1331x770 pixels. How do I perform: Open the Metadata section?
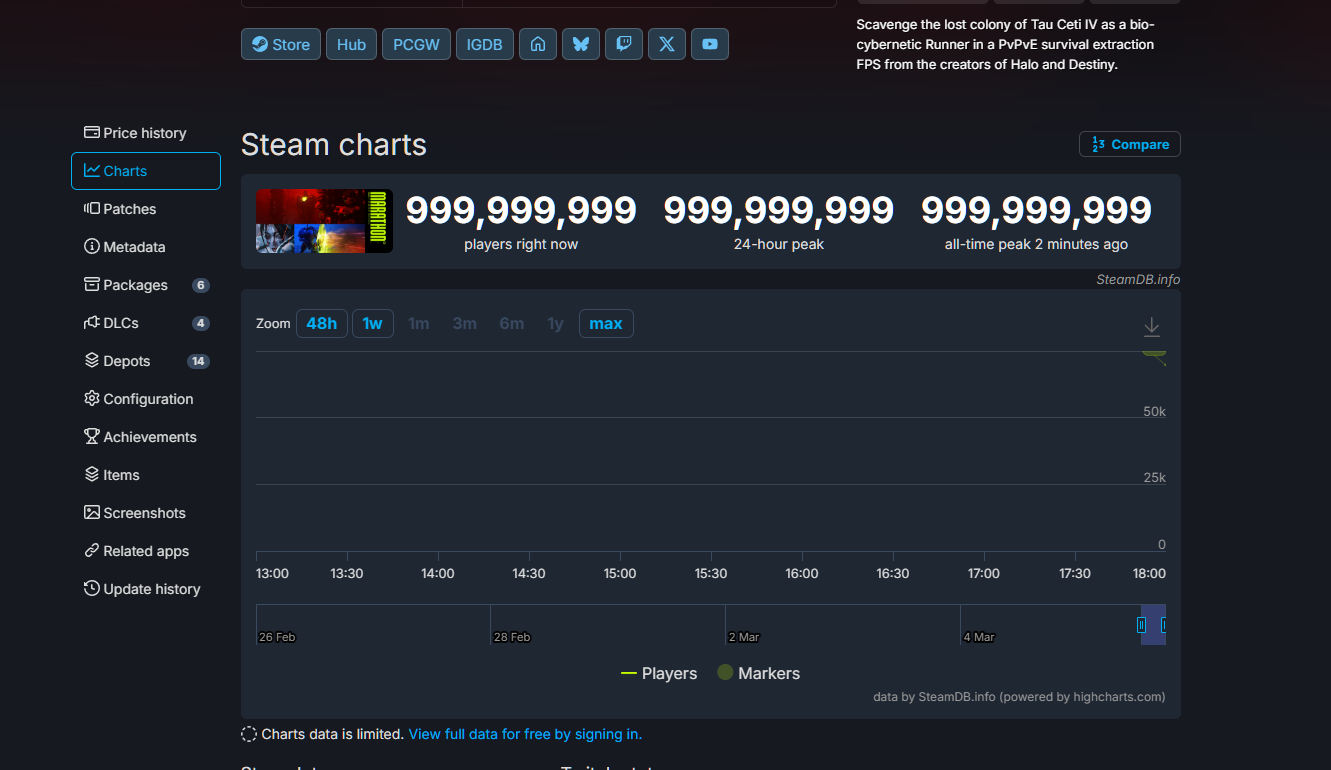tap(146, 247)
